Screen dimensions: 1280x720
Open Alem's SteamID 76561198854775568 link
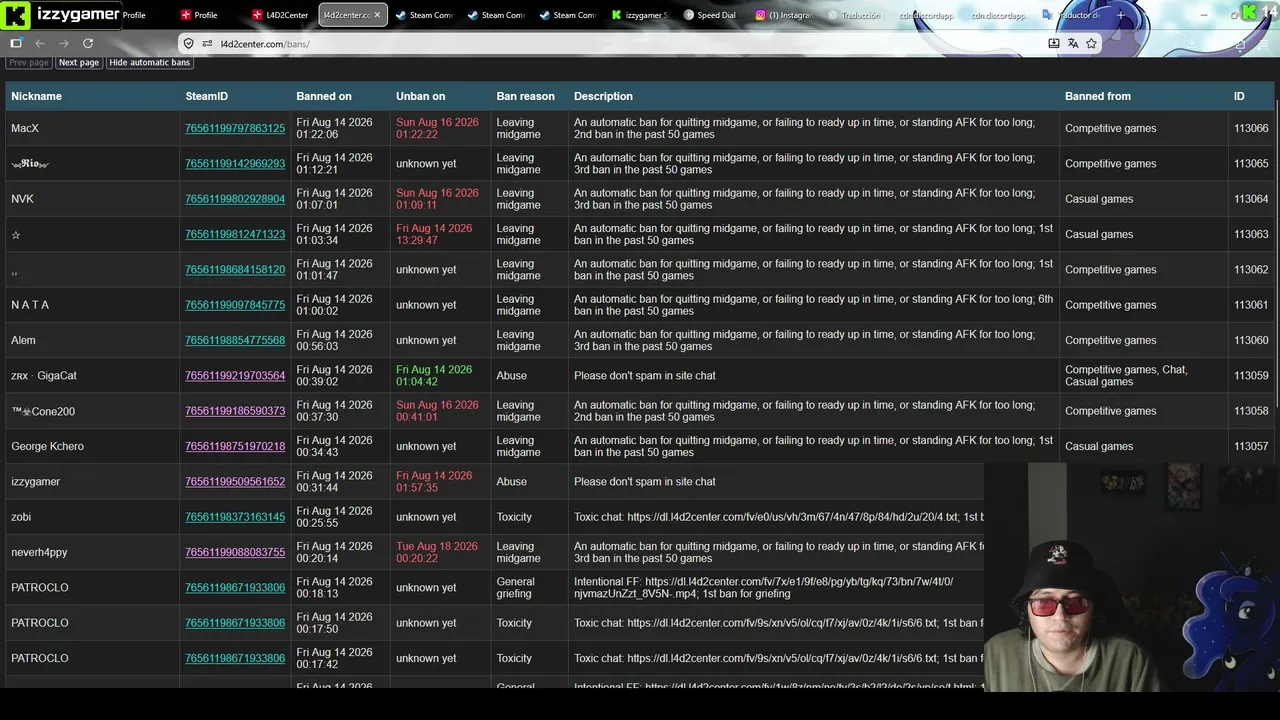tap(235, 341)
